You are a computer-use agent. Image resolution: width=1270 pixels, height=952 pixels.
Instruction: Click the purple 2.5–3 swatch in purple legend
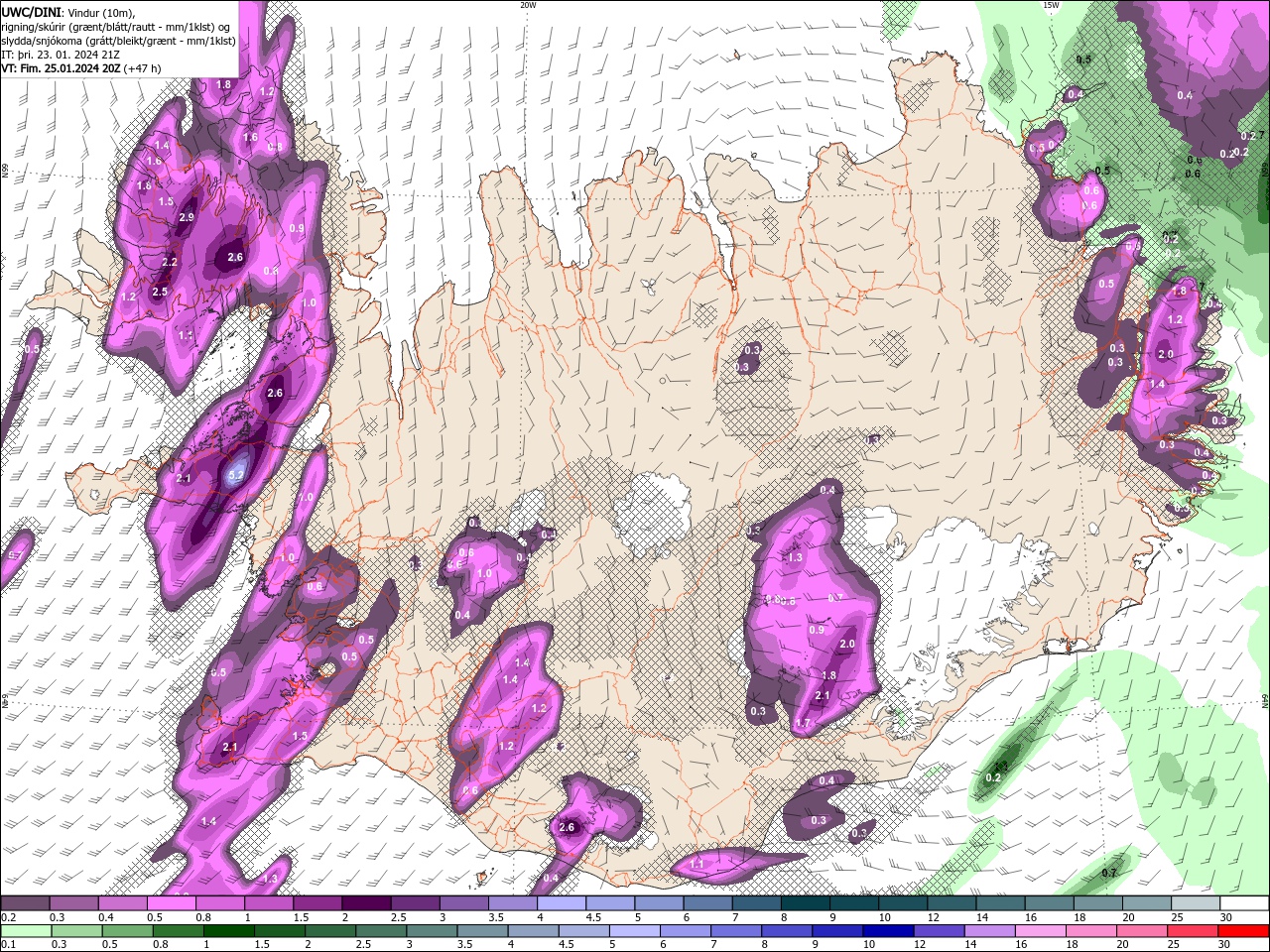pos(414,903)
